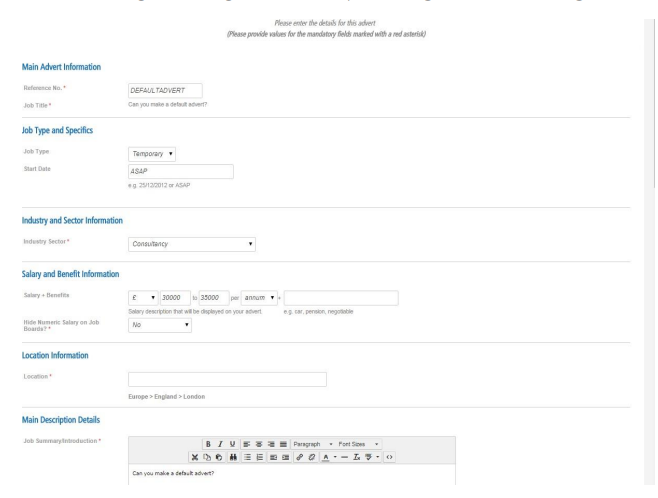Align text left in the editor

247,444
